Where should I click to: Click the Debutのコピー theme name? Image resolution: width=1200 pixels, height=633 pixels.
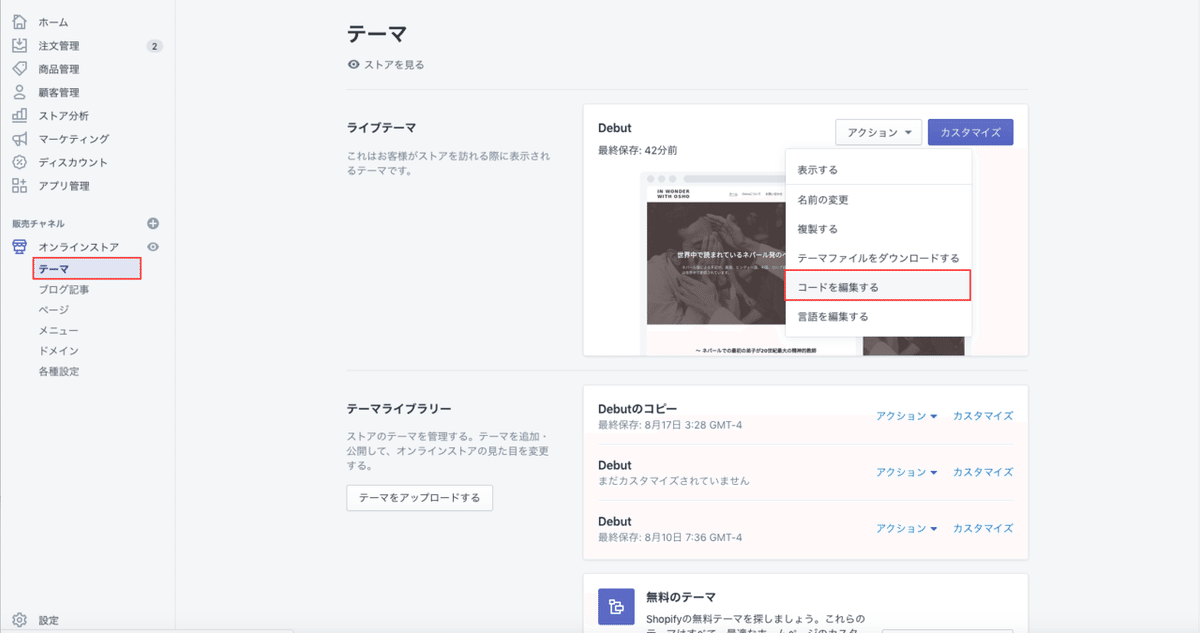pyautogui.click(x=637, y=409)
